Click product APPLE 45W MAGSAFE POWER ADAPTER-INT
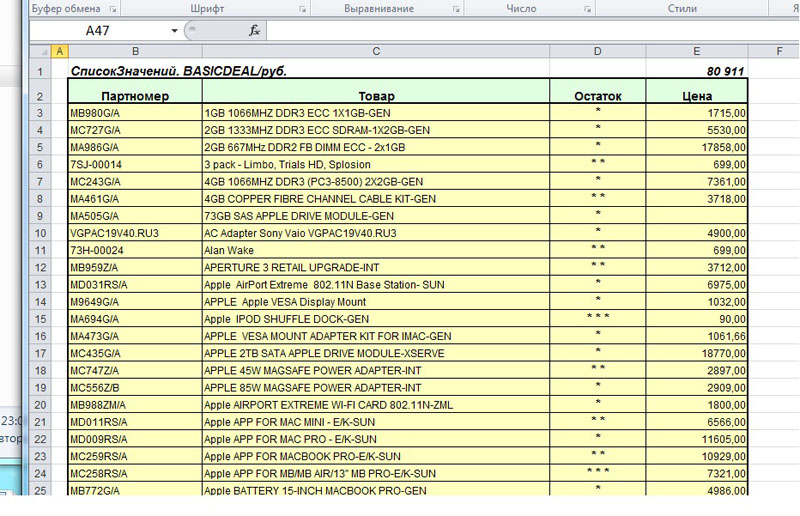This screenshot has width=800, height=516. [376, 371]
